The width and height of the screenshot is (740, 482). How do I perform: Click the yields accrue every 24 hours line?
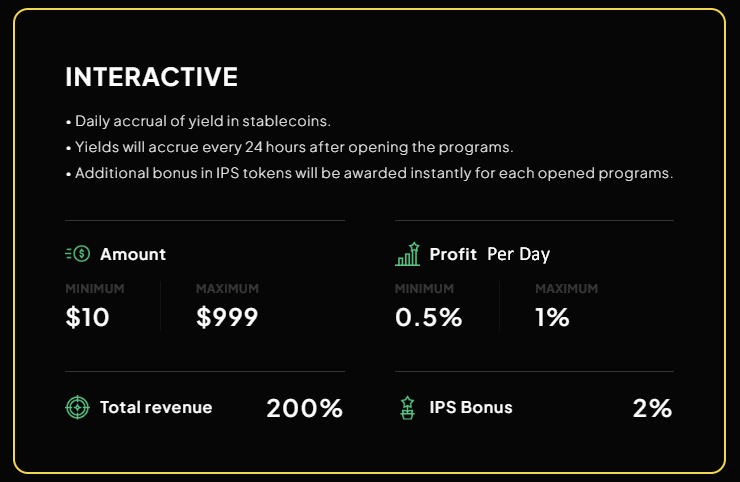pos(289,147)
